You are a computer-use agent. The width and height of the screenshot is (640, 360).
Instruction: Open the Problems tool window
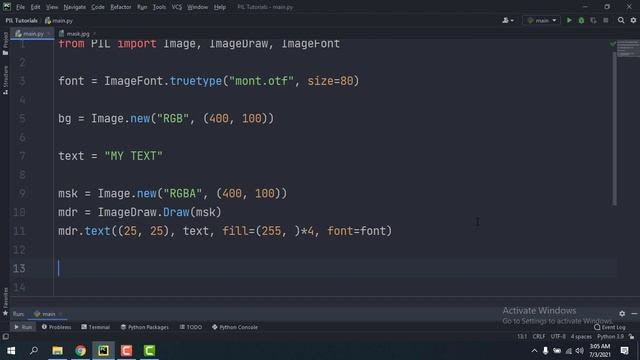coord(56,327)
